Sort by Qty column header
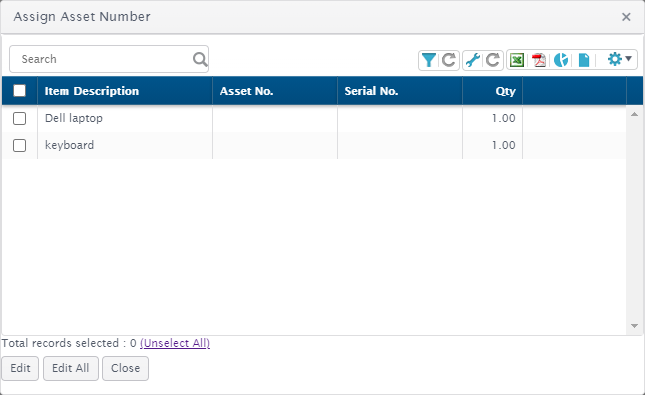 pyautogui.click(x=493, y=91)
